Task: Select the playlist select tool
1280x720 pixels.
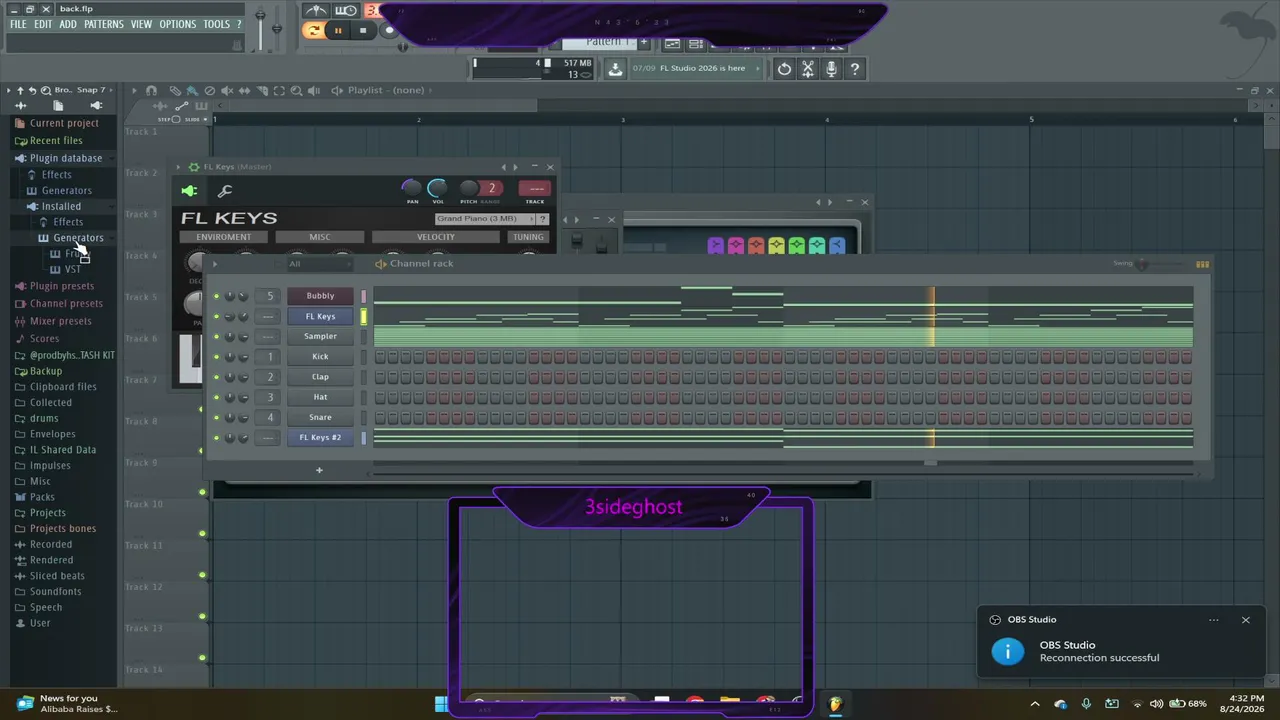Action: coord(279,90)
